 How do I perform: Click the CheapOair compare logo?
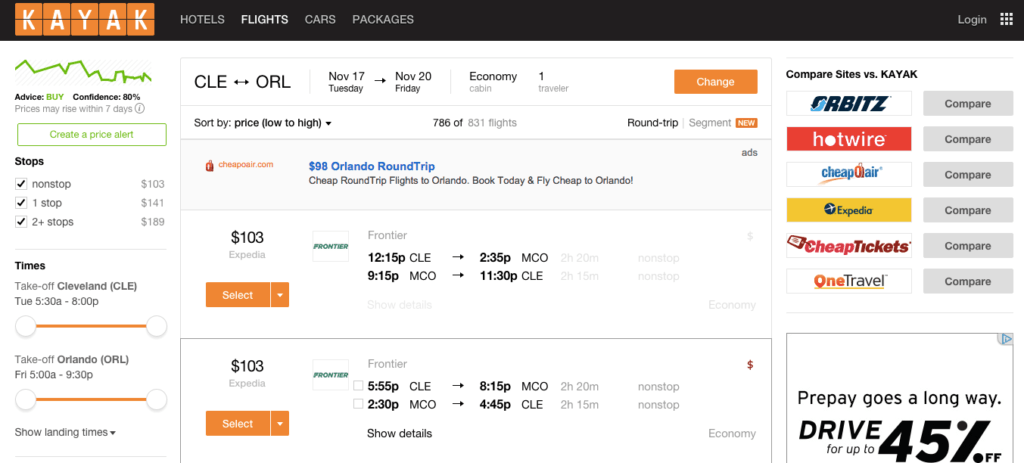(x=849, y=174)
